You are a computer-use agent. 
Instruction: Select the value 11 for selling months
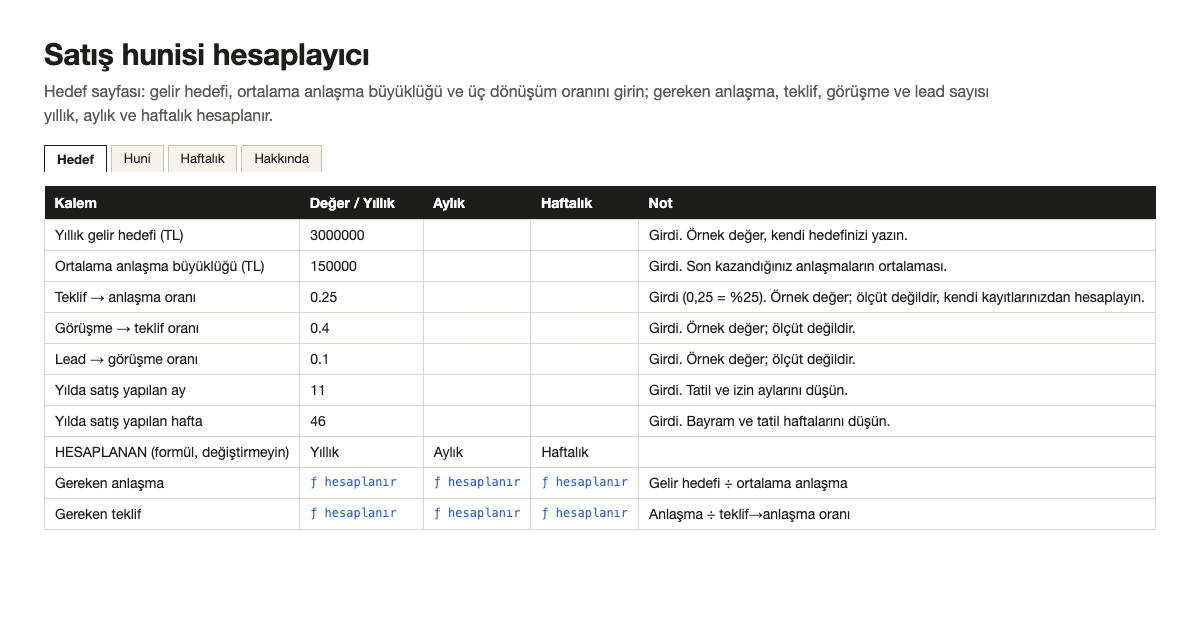(361, 390)
